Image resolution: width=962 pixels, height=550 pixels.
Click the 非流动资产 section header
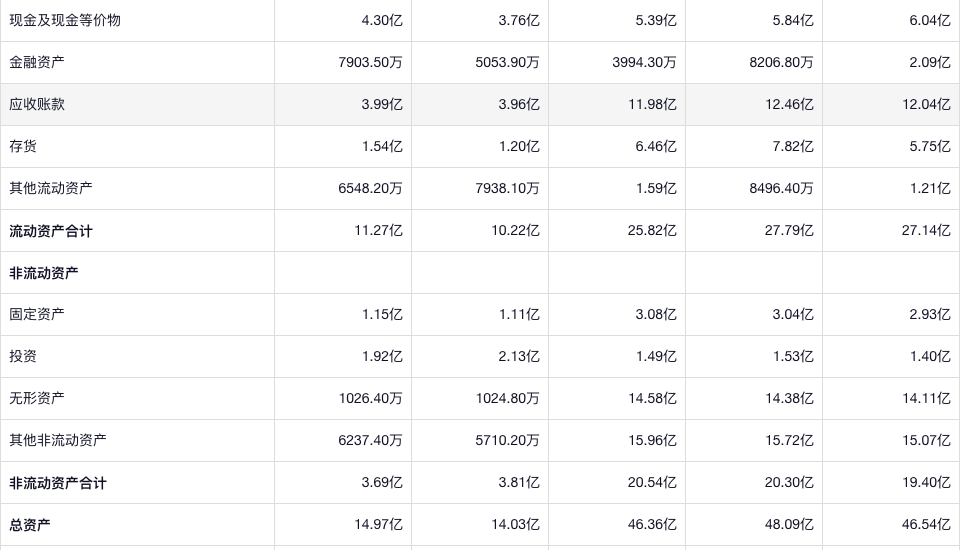pos(44,273)
